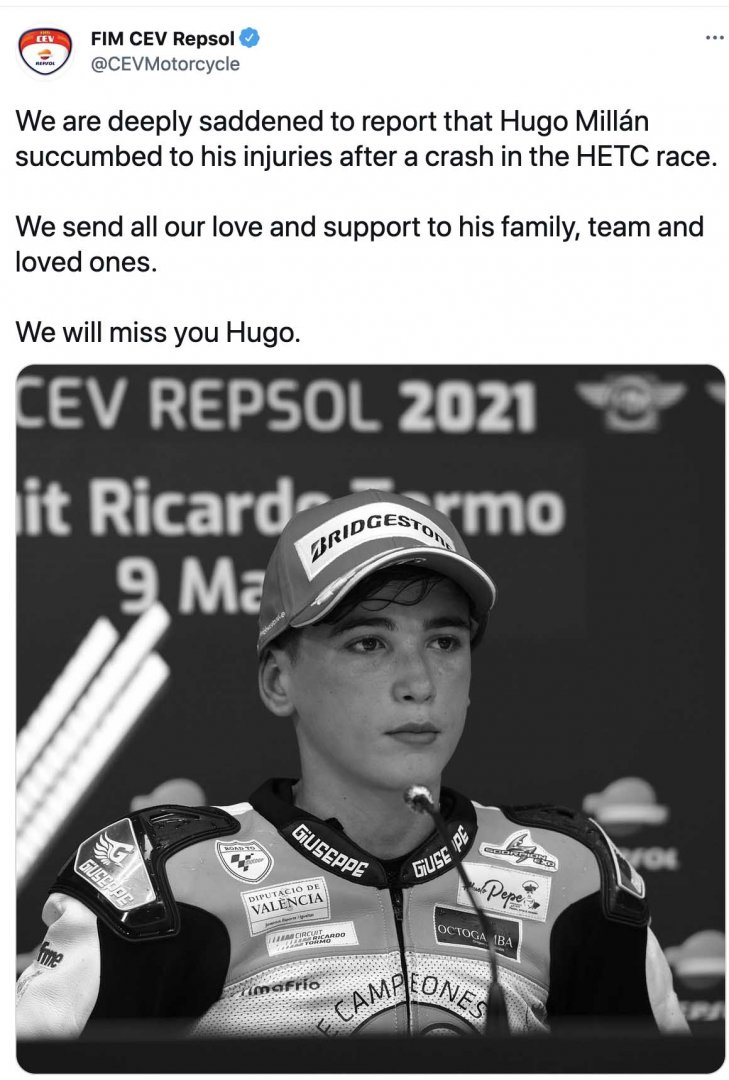
Task: Click the 'Giuseppe' collar label in photo
Action: [x=329, y=851]
